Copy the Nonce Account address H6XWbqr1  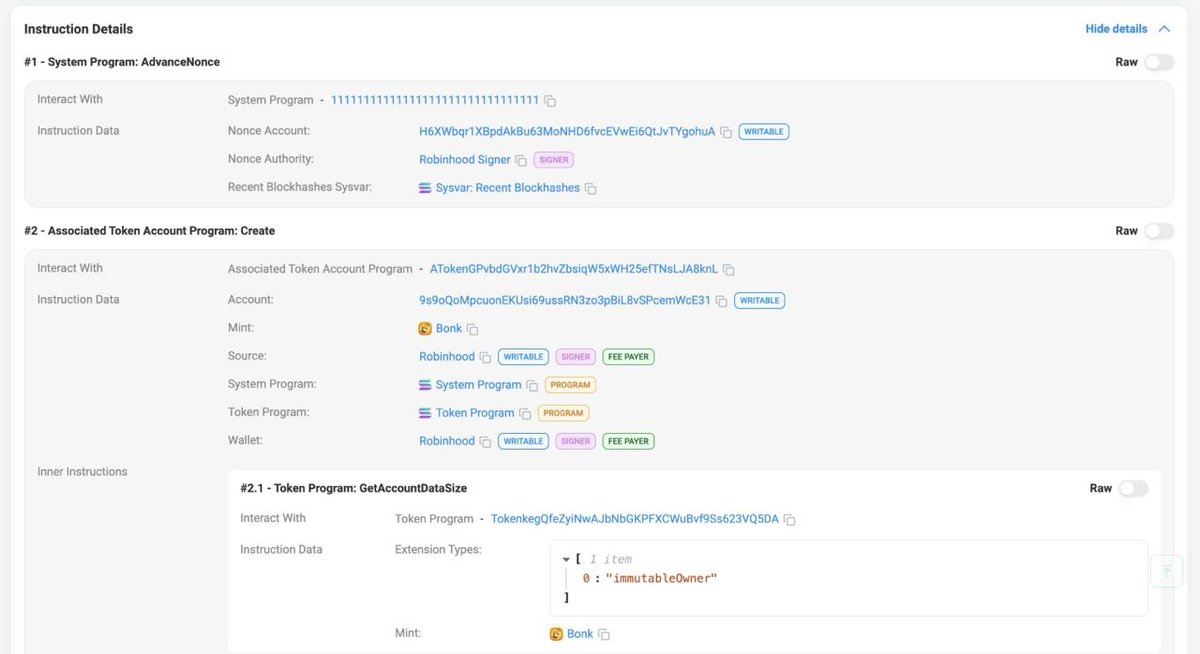[x=726, y=132]
